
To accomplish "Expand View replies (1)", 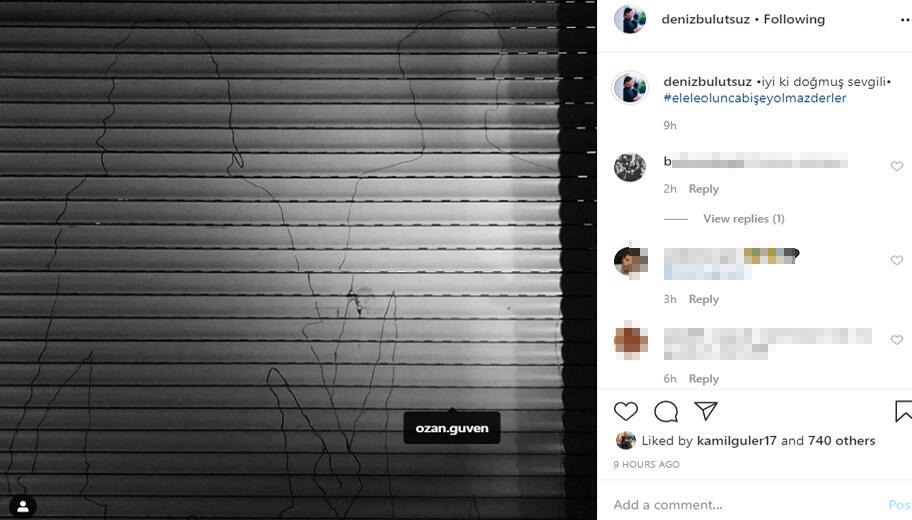I will [x=743, y=219].
